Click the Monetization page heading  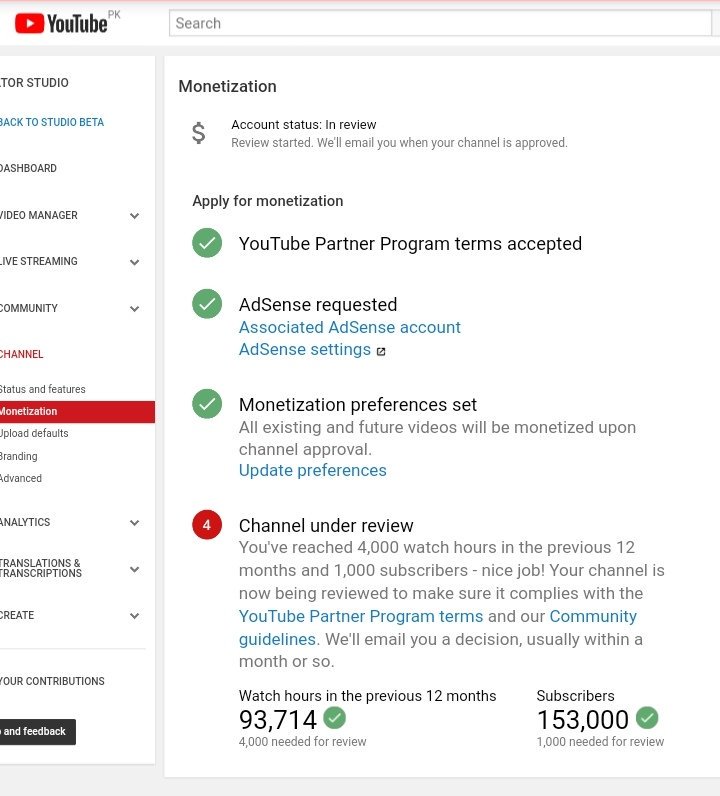pos(227,86)
